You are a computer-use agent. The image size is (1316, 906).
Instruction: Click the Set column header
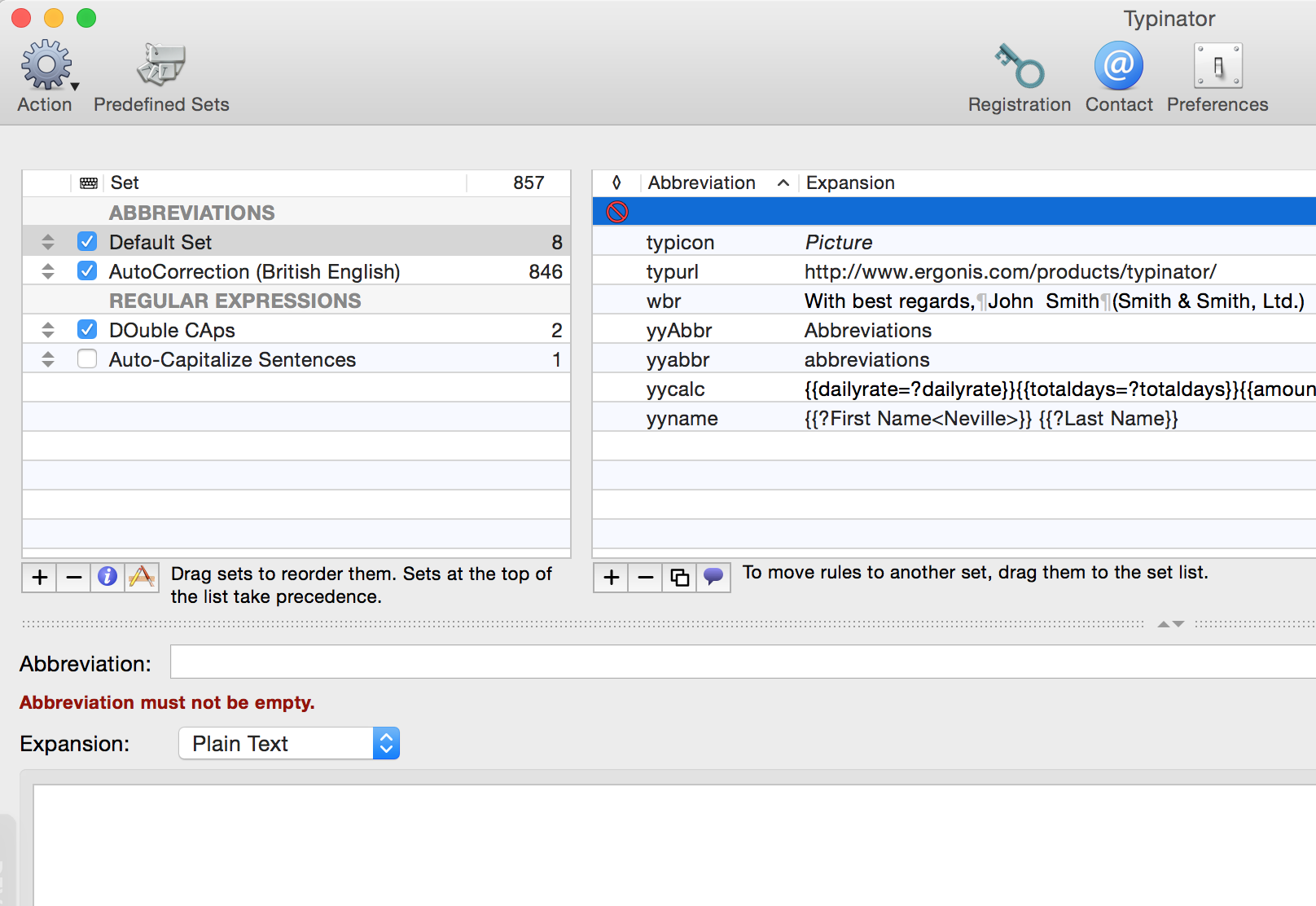(125, 183)
